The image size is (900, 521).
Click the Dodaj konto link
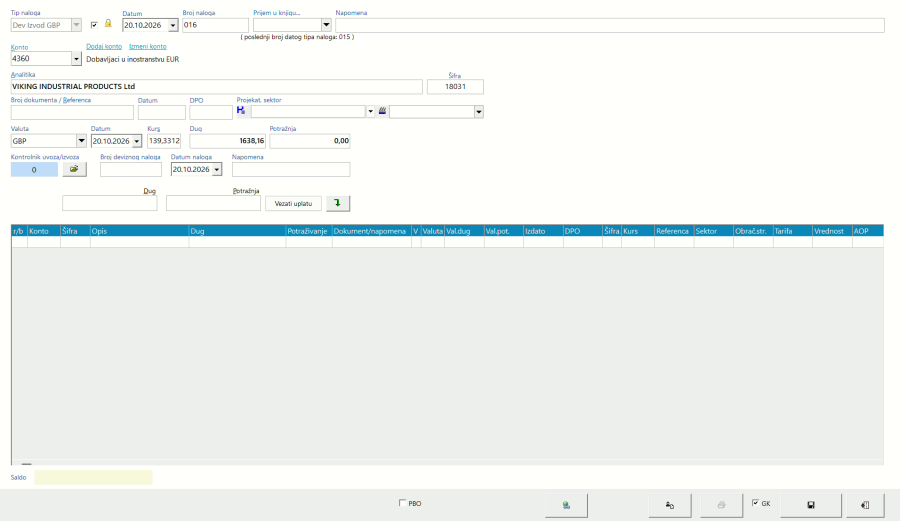click(104, 46)
